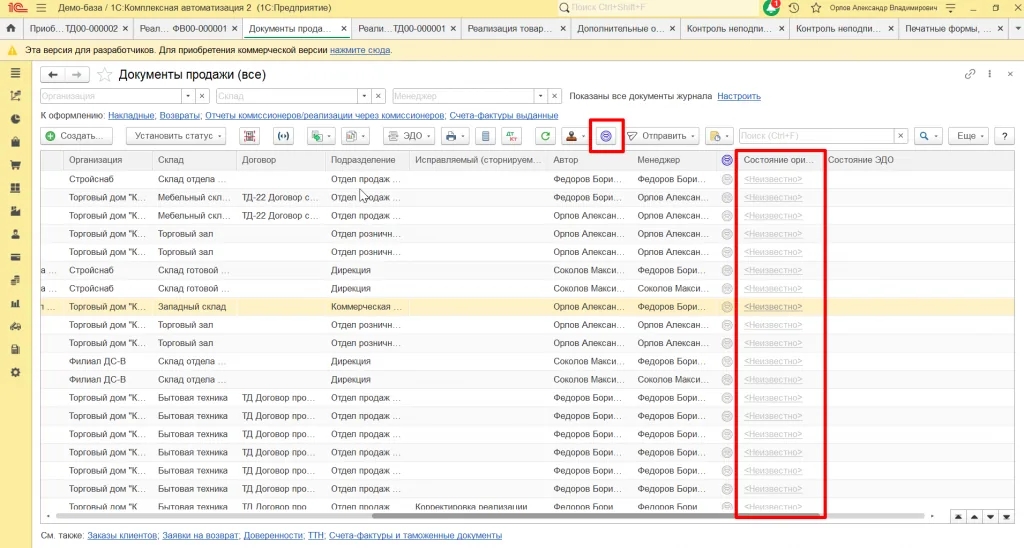Open the administration gear sidebar section
This screenshot has height=548, width=1024.
pos(15,372)
